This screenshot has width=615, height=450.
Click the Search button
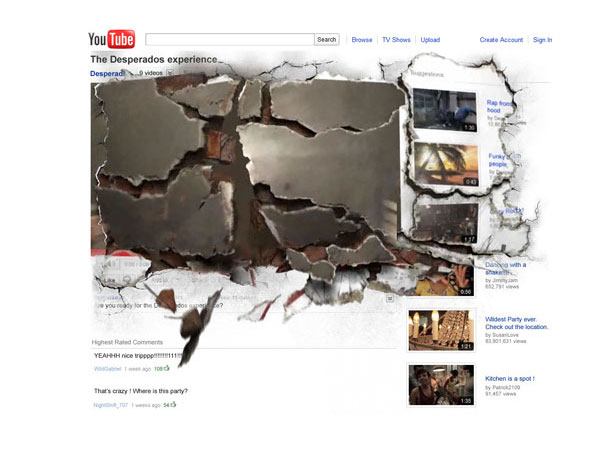(x=327, y=40)
